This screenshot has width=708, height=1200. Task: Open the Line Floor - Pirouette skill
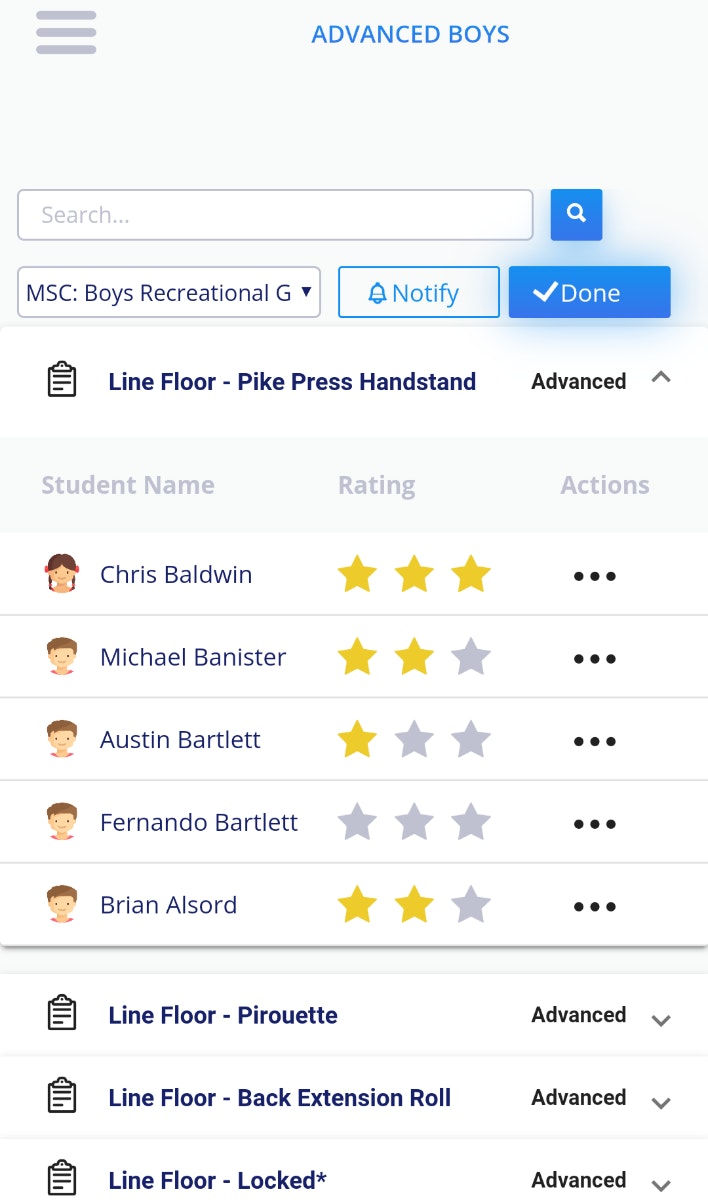(x=222, y=1014)
